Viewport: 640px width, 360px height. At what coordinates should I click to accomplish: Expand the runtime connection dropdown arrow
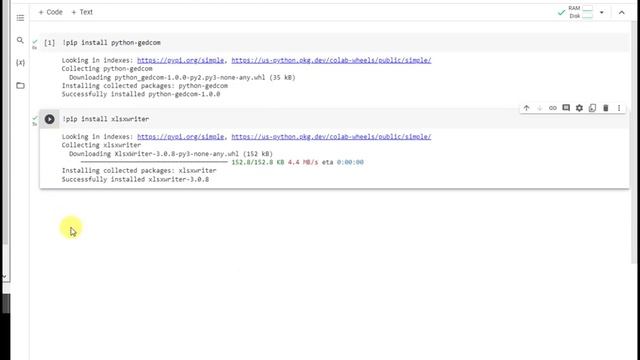(602, 13)
